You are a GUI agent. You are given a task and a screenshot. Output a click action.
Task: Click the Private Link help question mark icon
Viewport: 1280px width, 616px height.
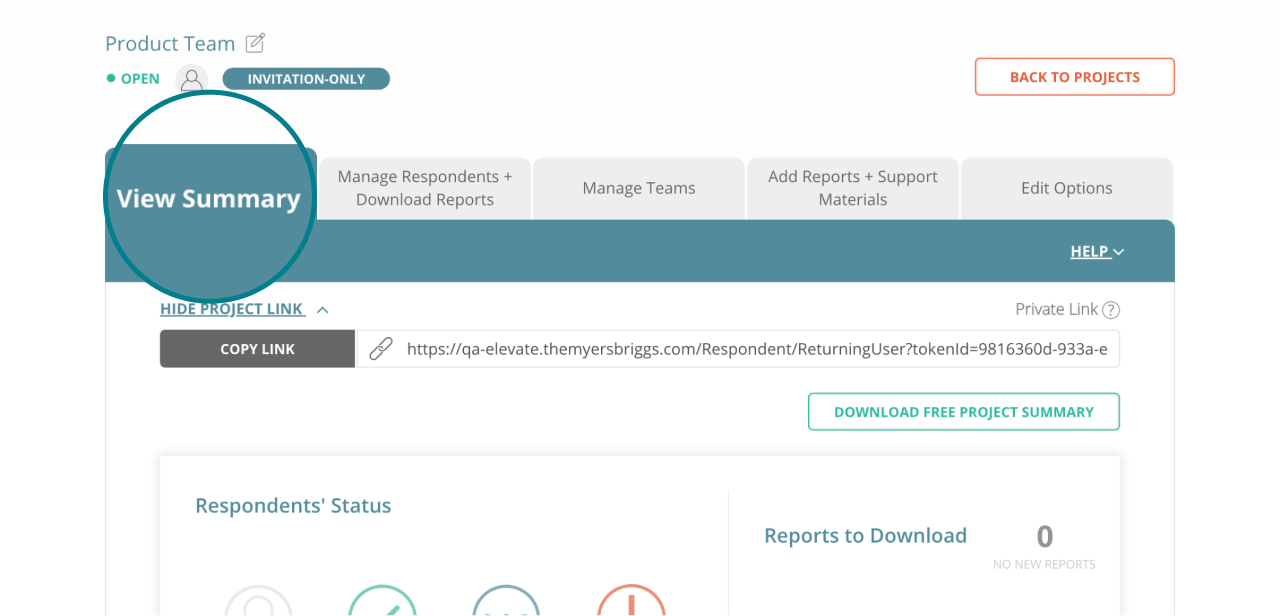click(x=1111, y=310)
